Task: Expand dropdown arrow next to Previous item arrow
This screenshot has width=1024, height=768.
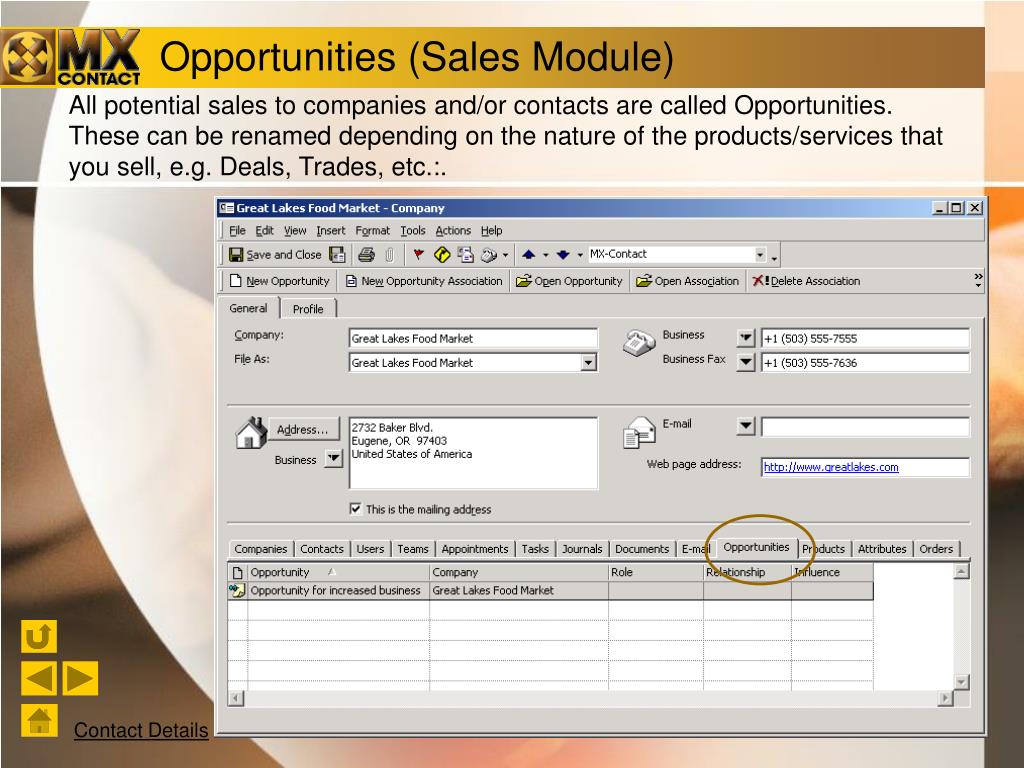Action: tap(545, 255)
